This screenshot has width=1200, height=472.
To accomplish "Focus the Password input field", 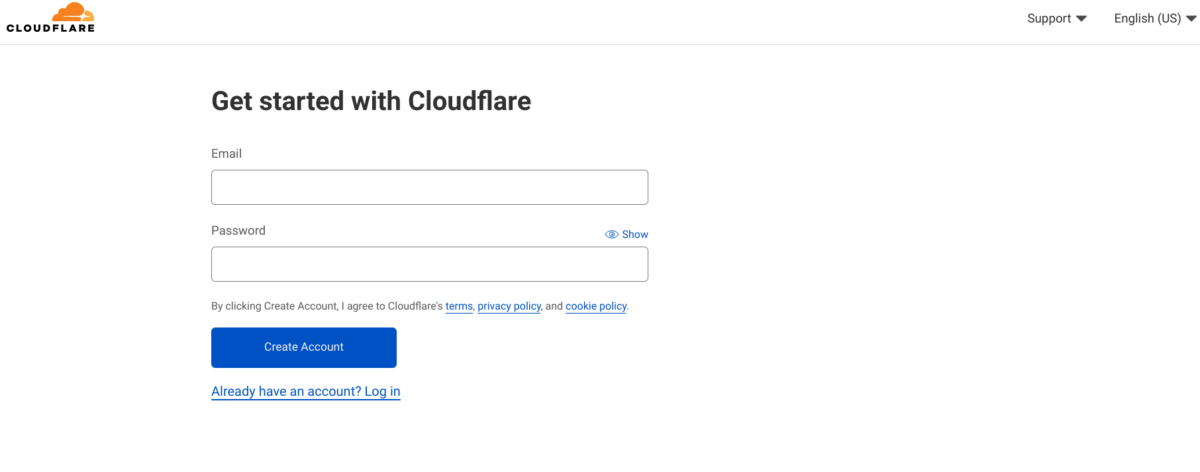I will coord(429,264).
